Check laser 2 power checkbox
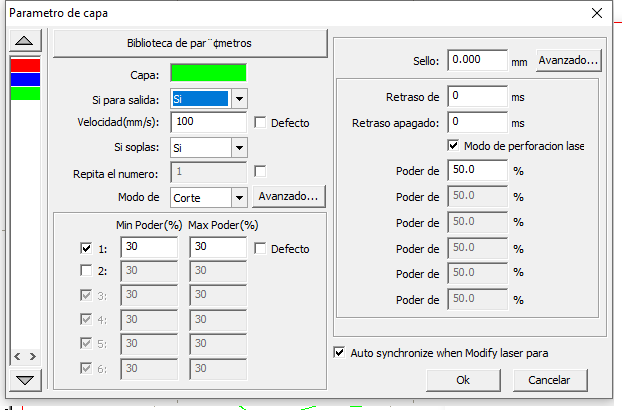This screenshot has width=622, height=410. (x=86, y=270)
